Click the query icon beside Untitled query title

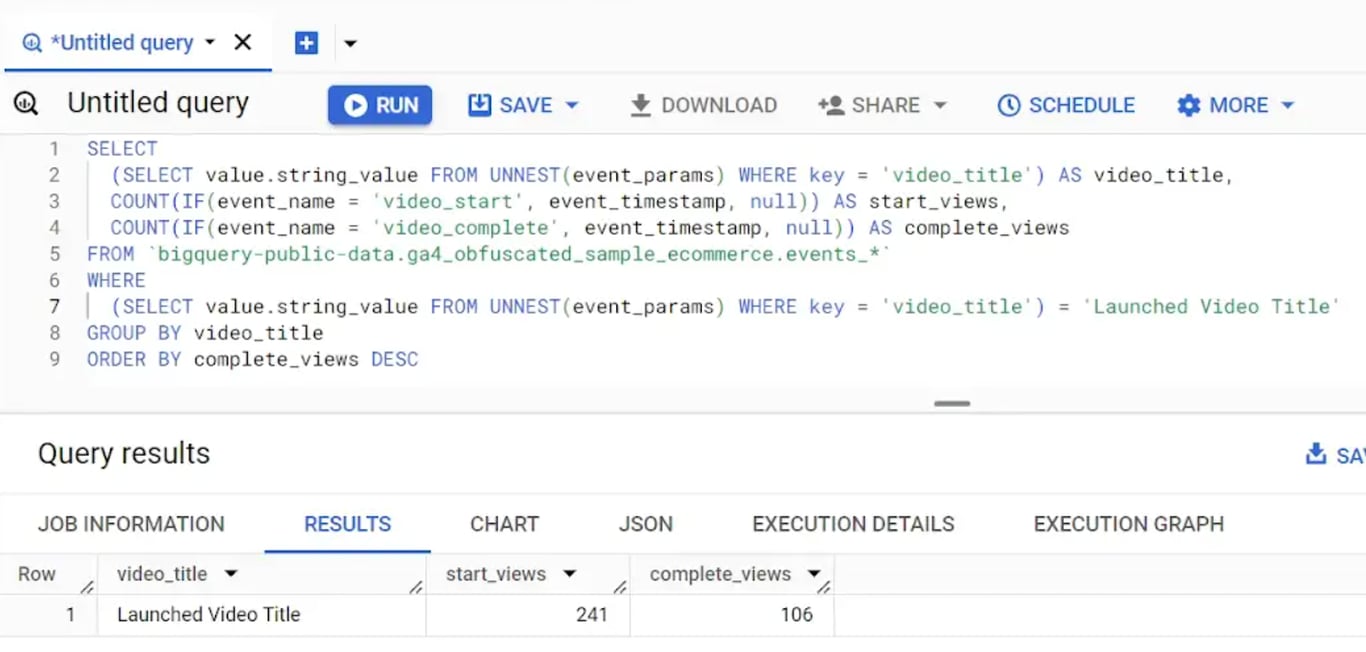(26, 102)
